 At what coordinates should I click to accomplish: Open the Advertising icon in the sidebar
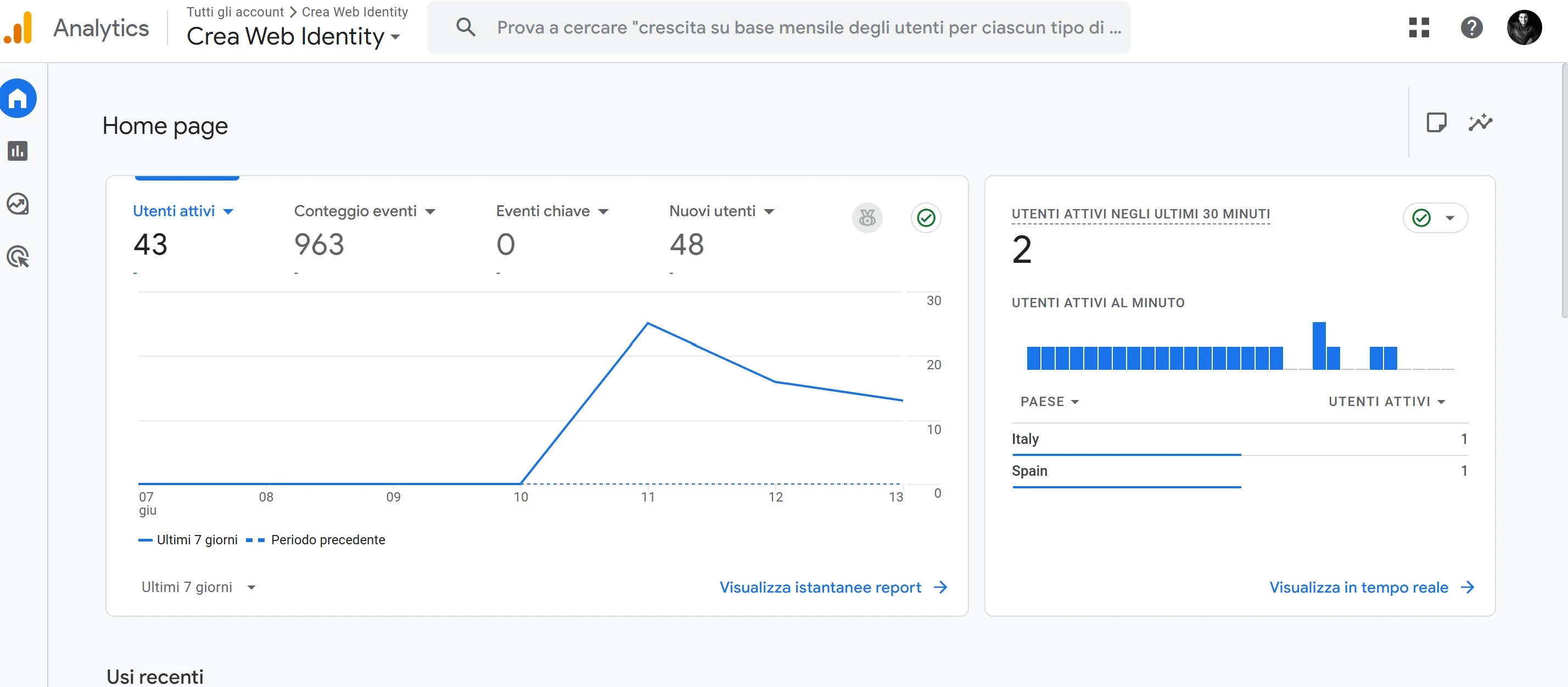[18, 257]
